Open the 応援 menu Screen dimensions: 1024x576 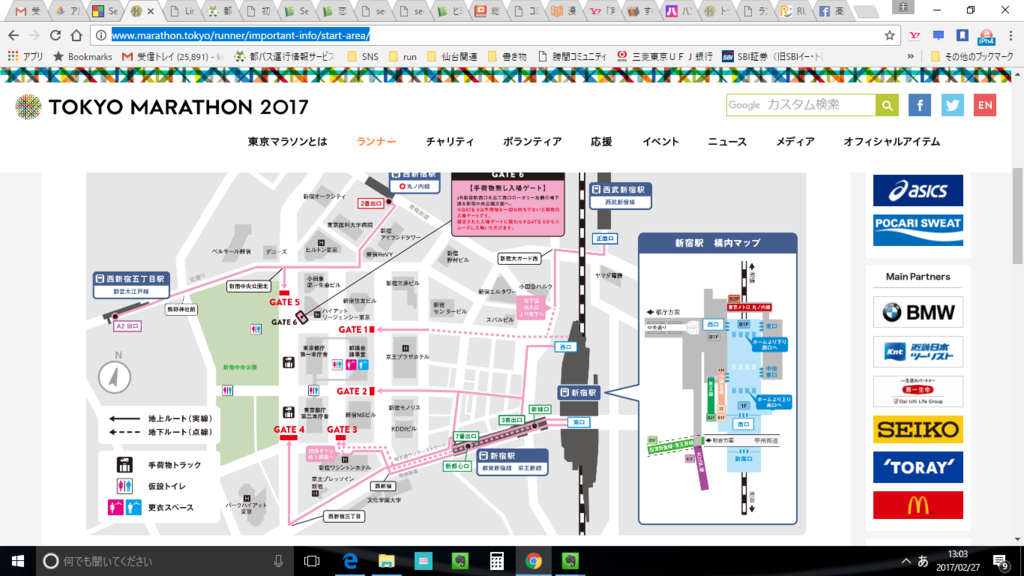click(601, 142)
